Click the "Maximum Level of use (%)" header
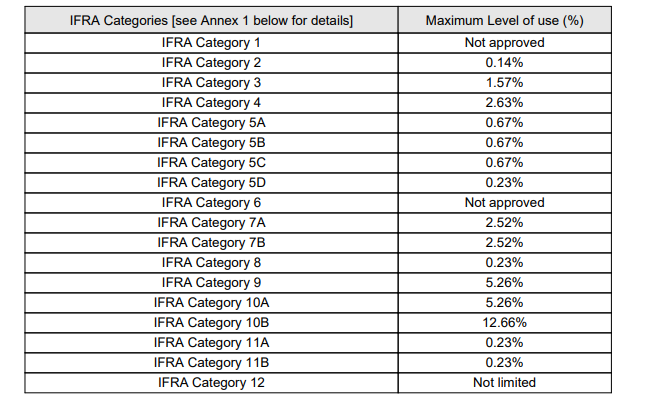Image resolution: width=669 pixels, height=402 pixels. (x=504, y=20)
